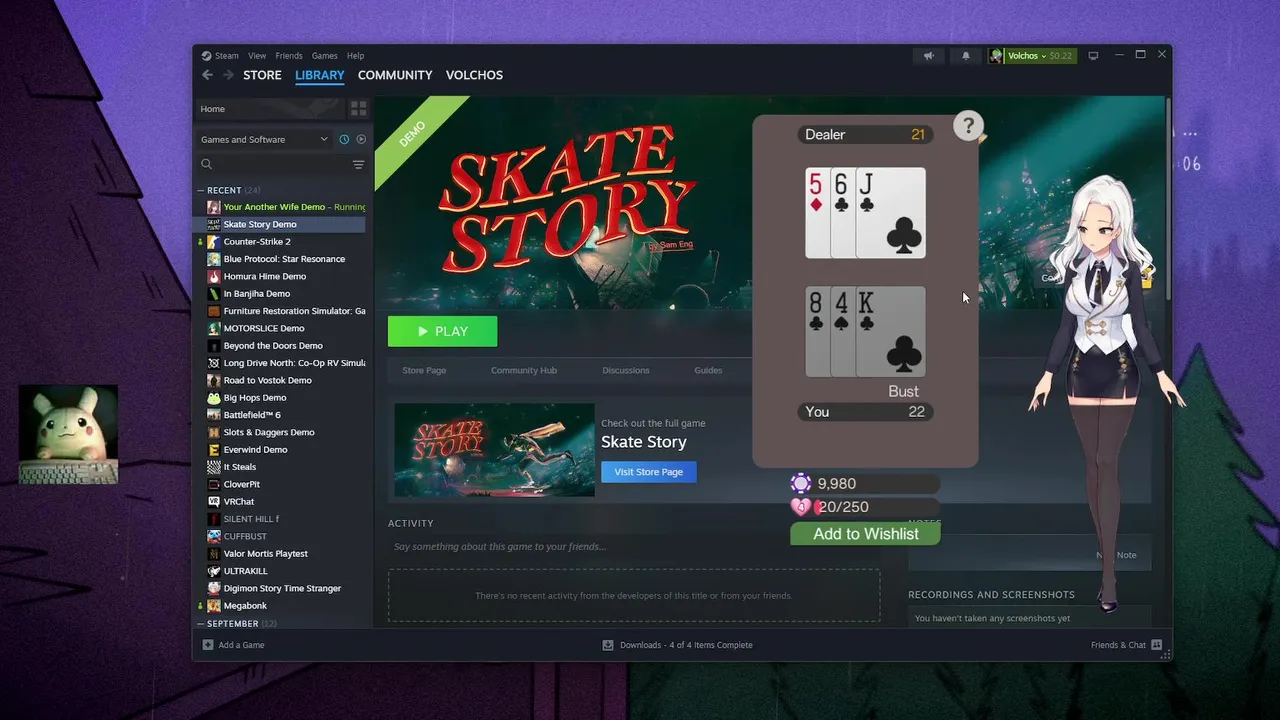The width and height of the screenshot is (1280, 720).
Task: Click the activity text input field
Action: pyautogui.click(x=634, y=547)
